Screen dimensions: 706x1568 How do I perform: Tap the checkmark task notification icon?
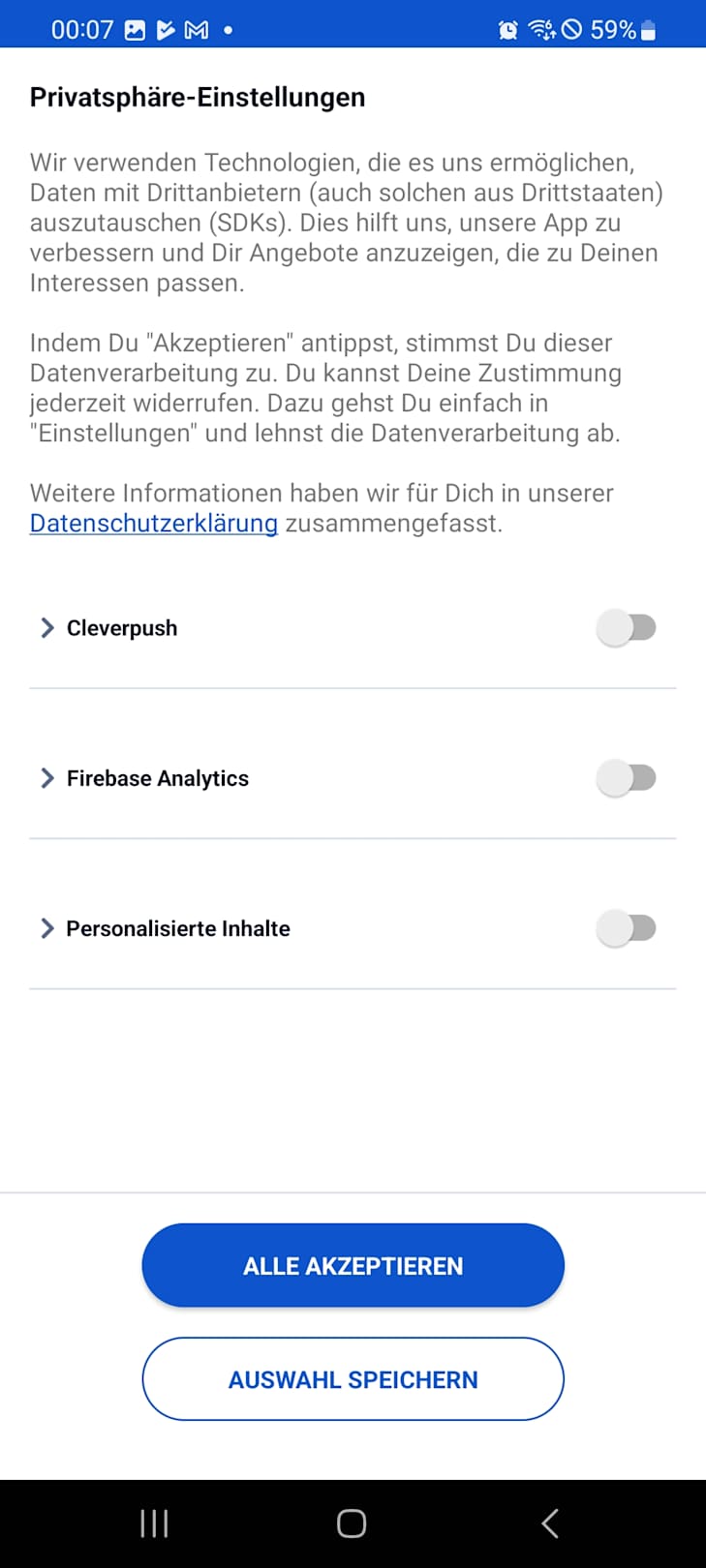[x=166, y=30]
